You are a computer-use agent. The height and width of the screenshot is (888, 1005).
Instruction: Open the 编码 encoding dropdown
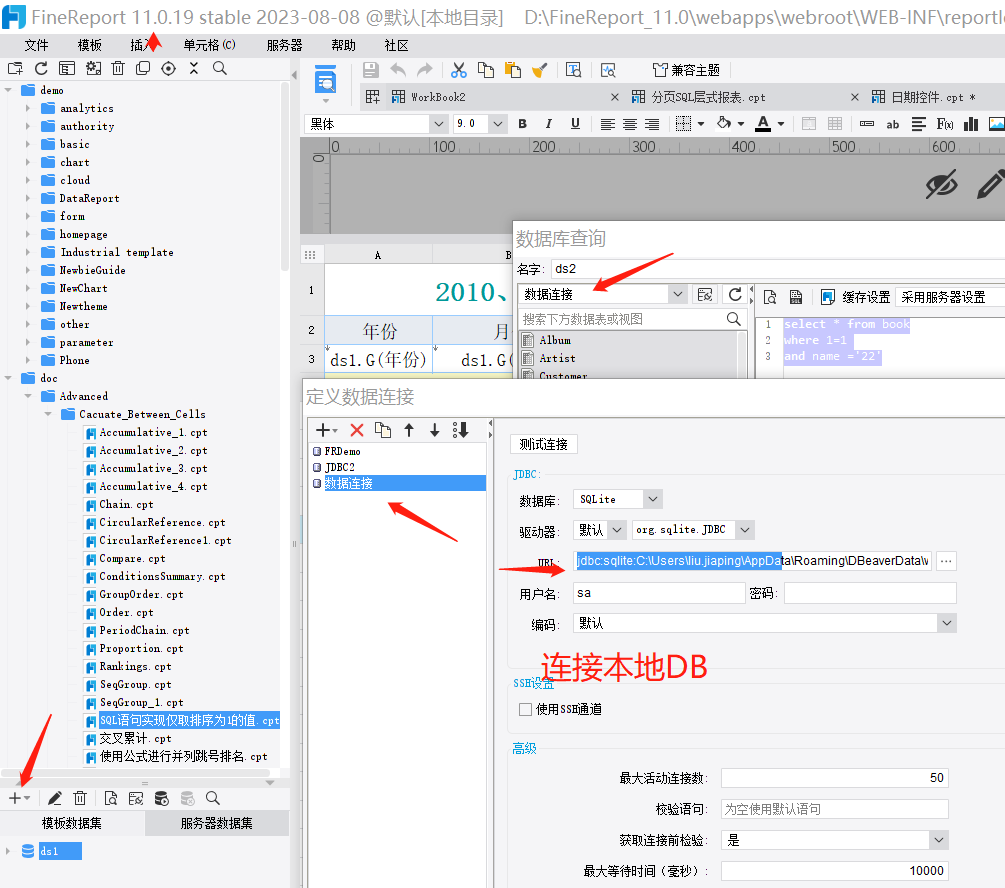[x=947, y=623]
